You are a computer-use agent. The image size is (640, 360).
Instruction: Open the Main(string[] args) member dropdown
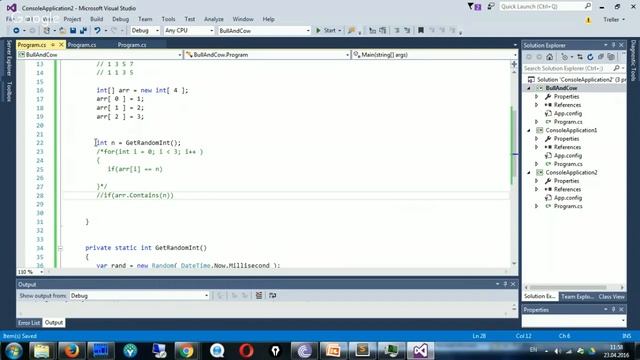435,55
